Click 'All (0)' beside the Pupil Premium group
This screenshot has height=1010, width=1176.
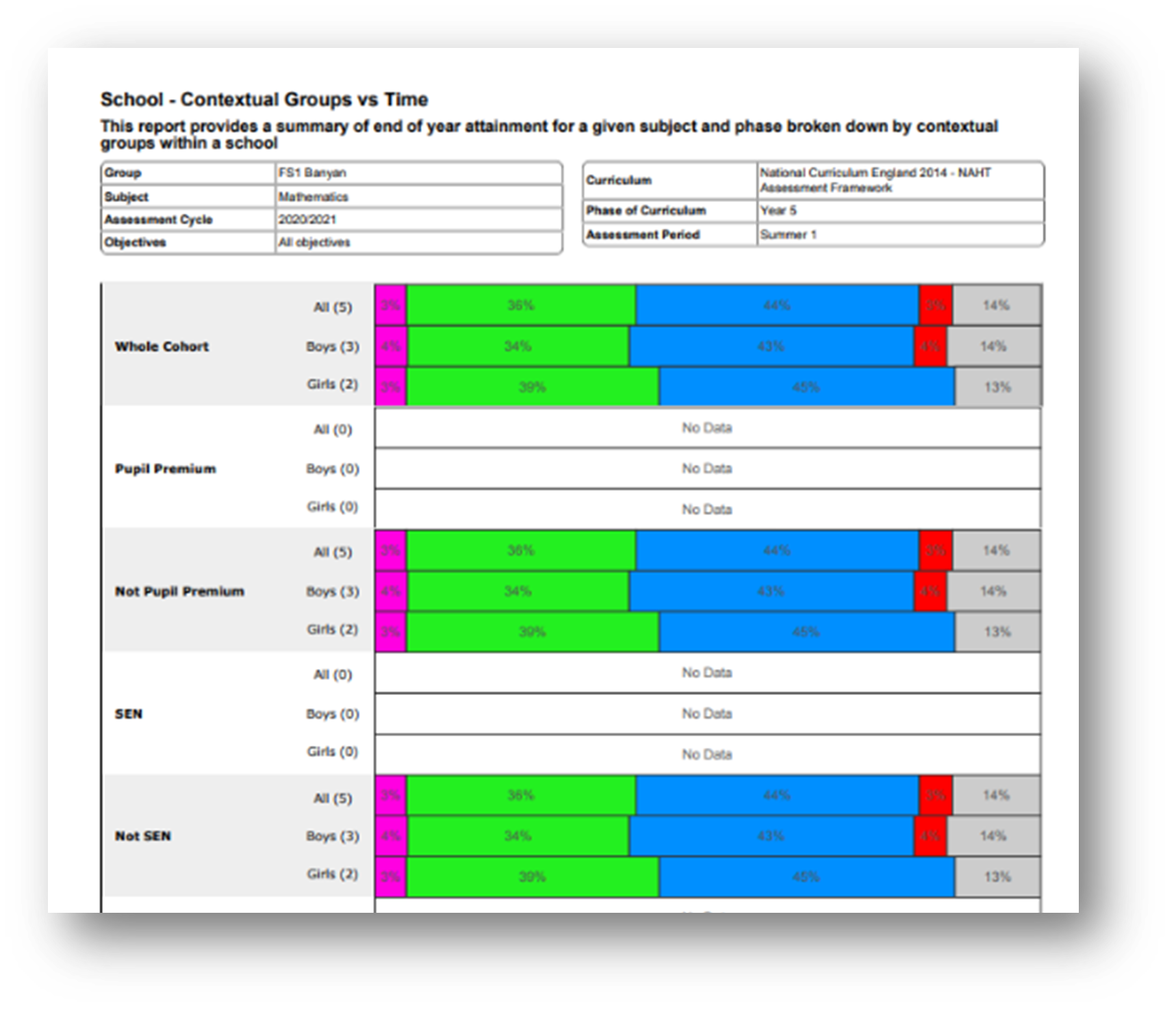(333, 429)
